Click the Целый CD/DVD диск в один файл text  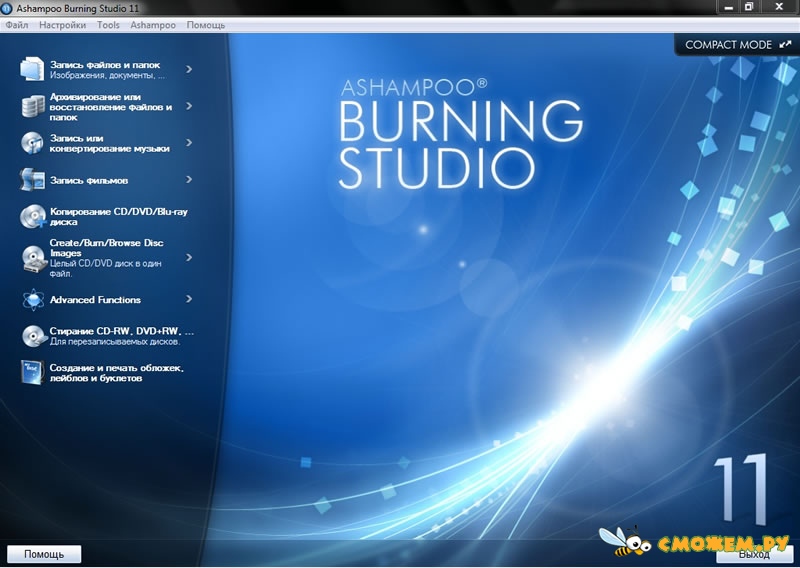tap(105, 268)
